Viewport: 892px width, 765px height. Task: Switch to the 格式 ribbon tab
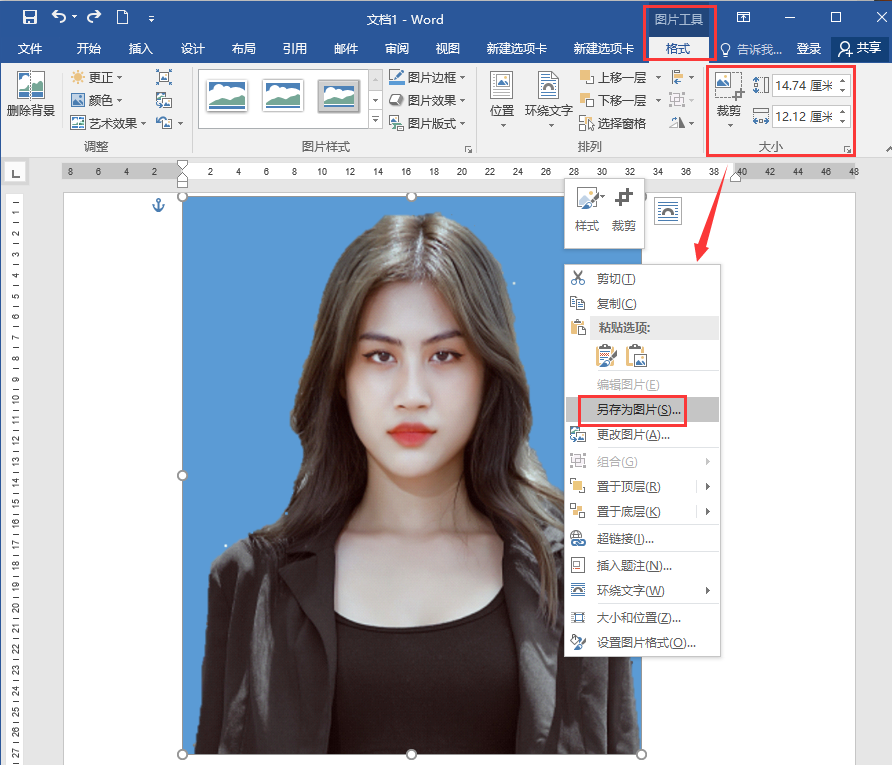679,48
